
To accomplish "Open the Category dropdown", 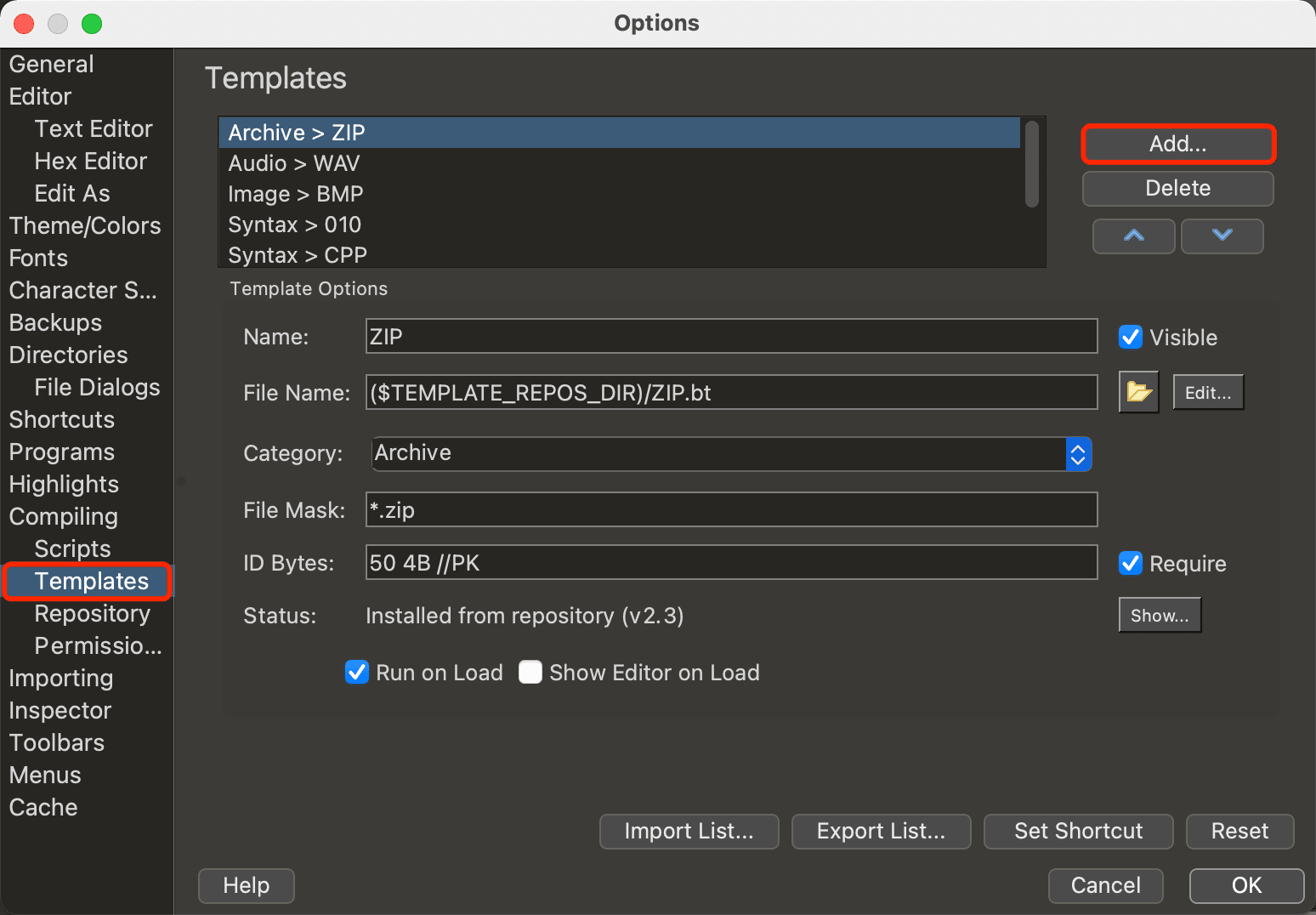I will click(731, 453).
